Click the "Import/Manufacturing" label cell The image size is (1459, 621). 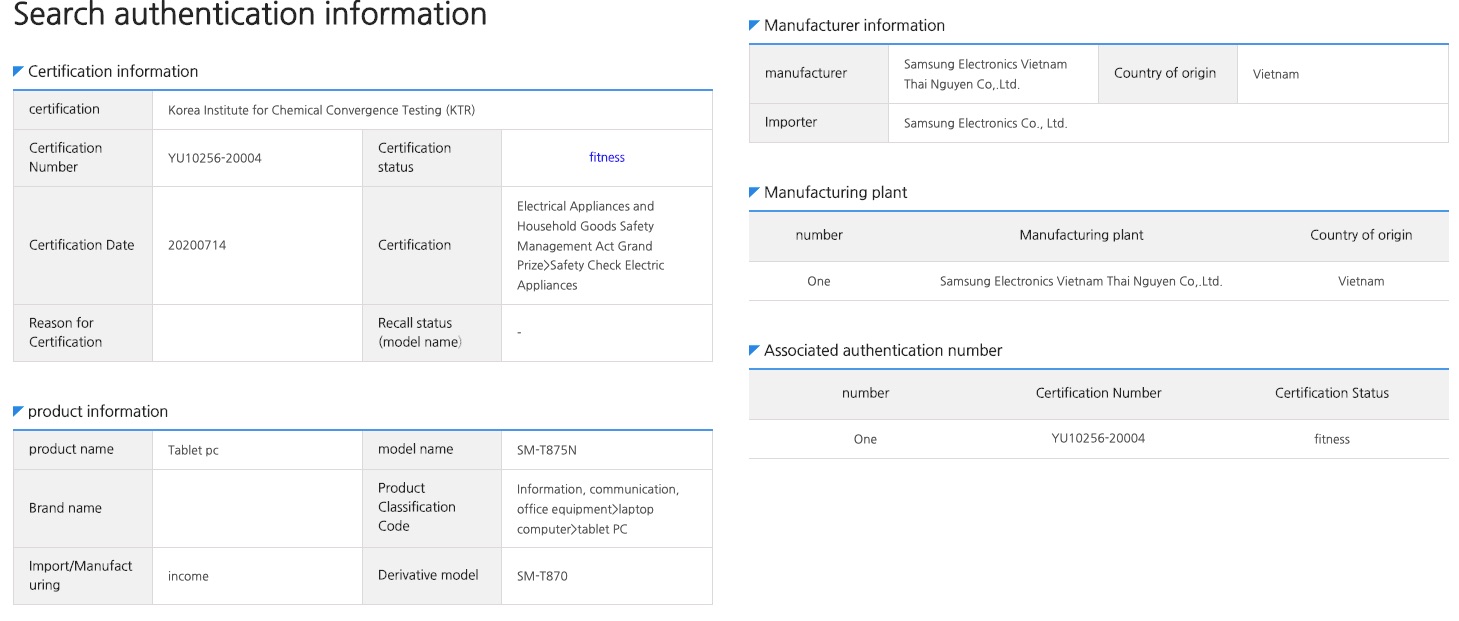click(x=81, y=575)
